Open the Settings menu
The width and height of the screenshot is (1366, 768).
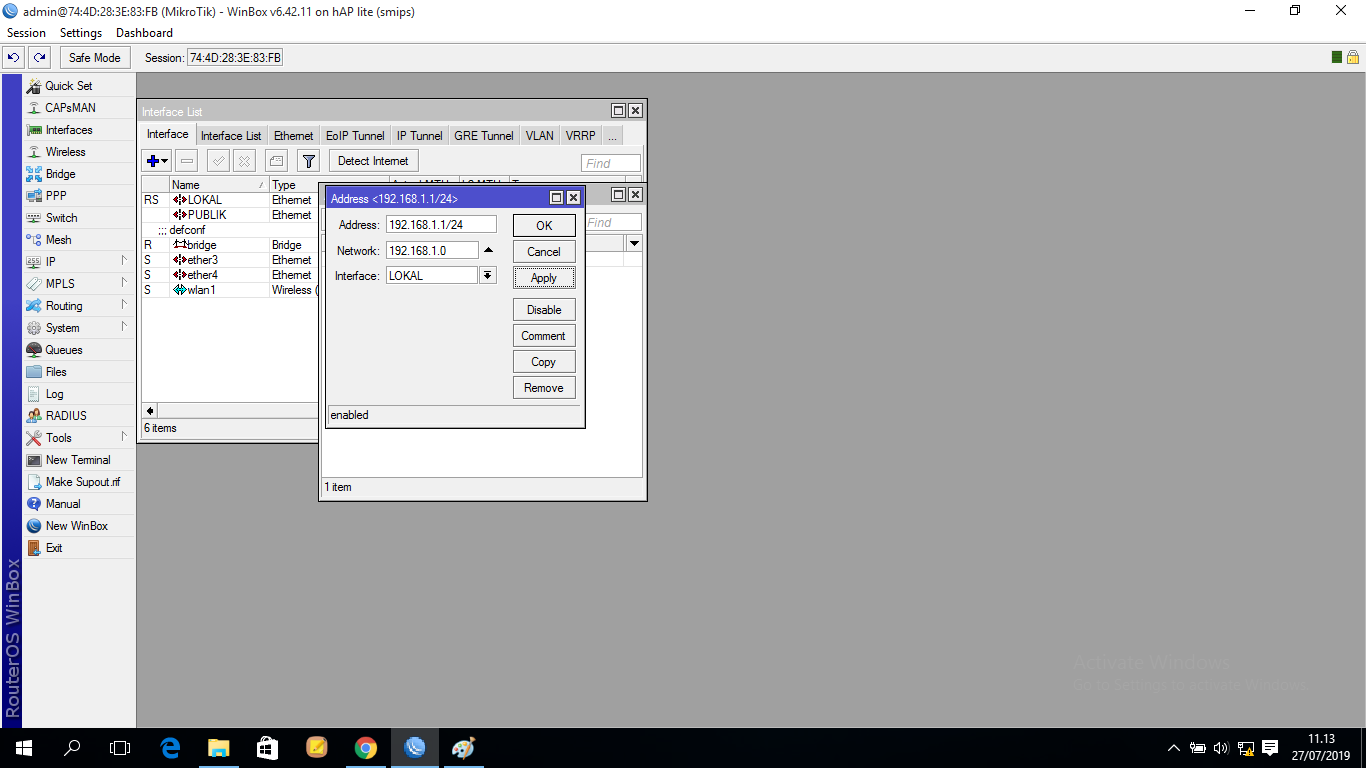pyautogui.click(x=81, y=33)
